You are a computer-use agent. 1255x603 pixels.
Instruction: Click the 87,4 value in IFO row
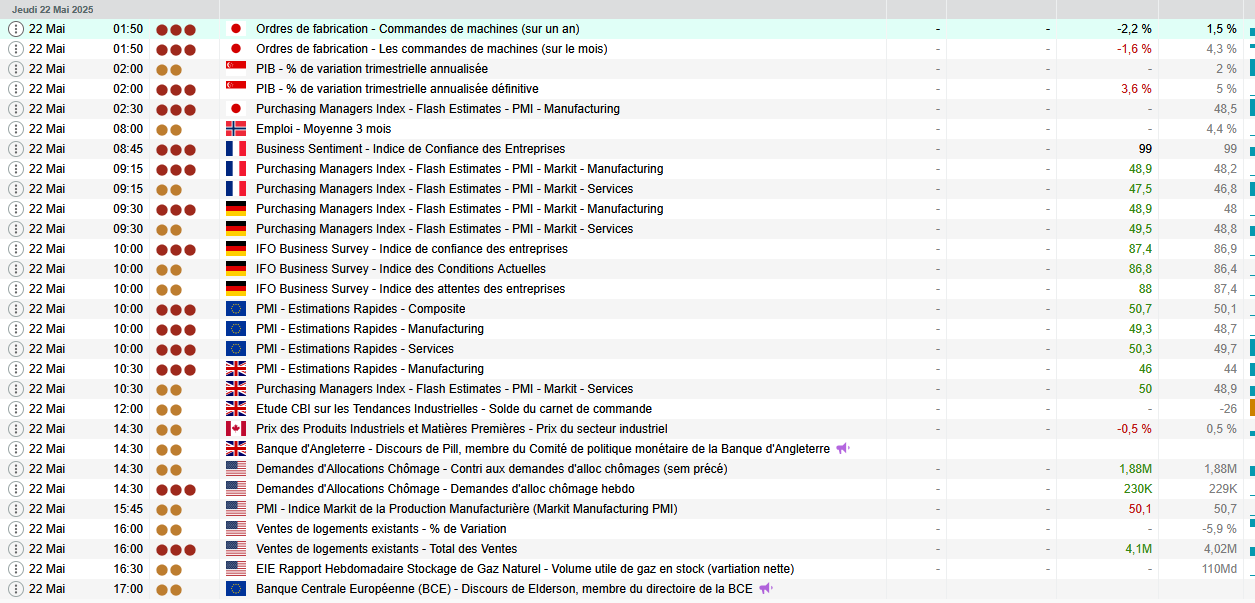(1140, 249)
